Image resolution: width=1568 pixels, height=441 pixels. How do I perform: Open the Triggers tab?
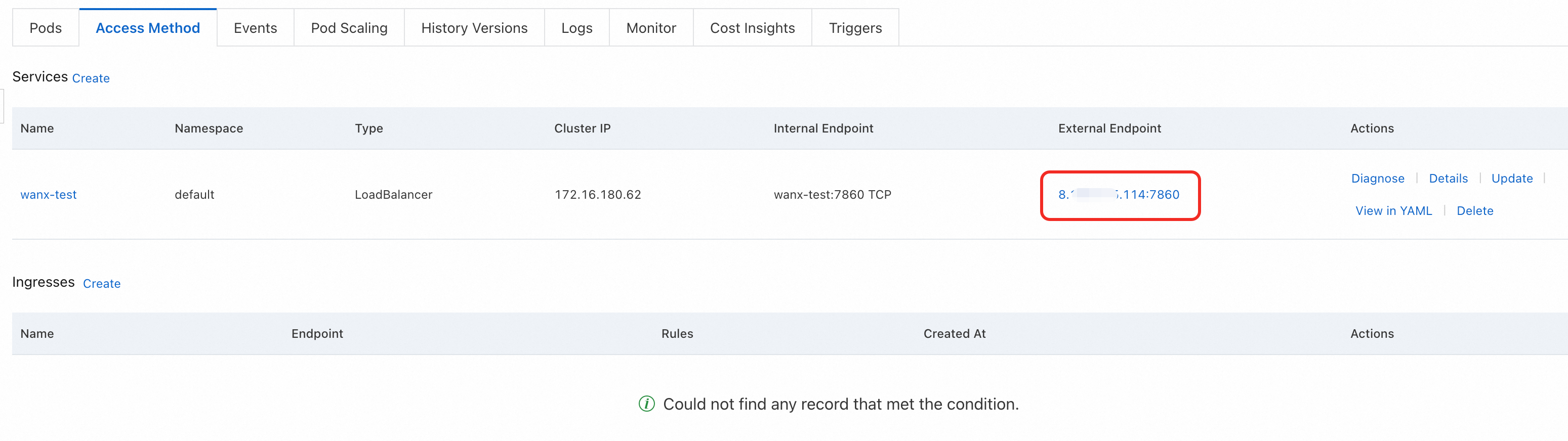point(855,28)
